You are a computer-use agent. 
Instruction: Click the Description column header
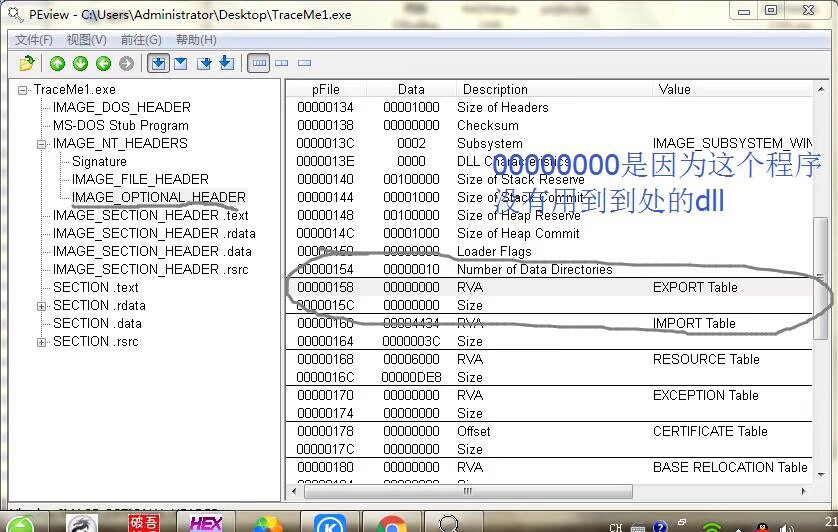click(554, 89)
